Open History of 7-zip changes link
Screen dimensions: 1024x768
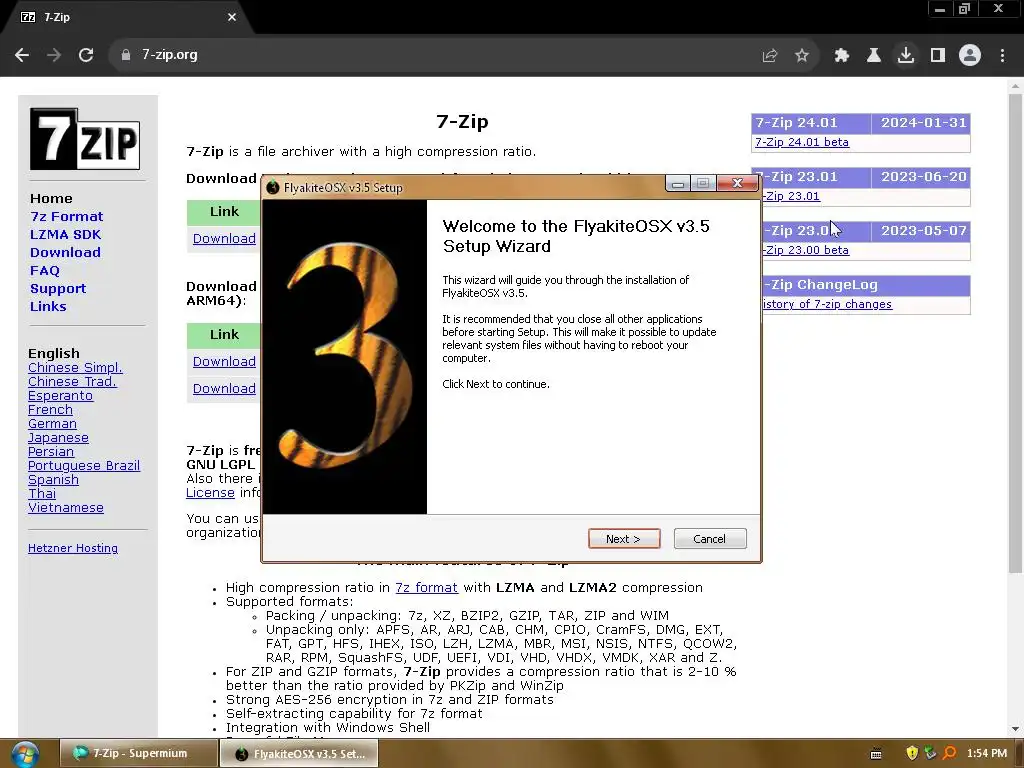point(827,304)
